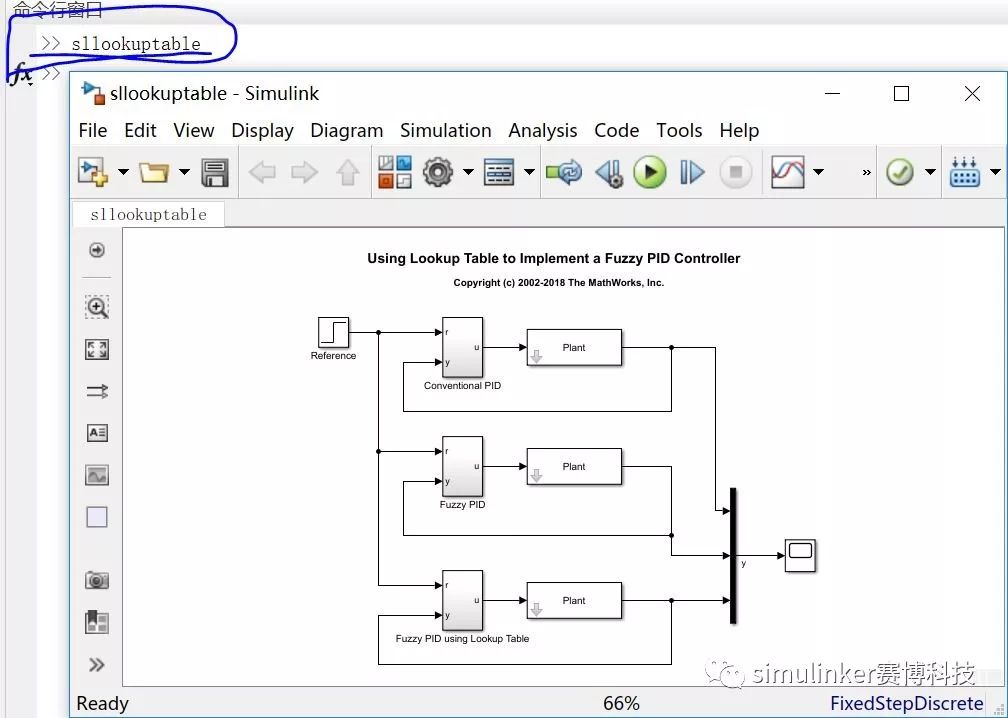Open the Edit menu
Image resolution: width=1008 pixels, height=718 pixels.
coord(140,130)
